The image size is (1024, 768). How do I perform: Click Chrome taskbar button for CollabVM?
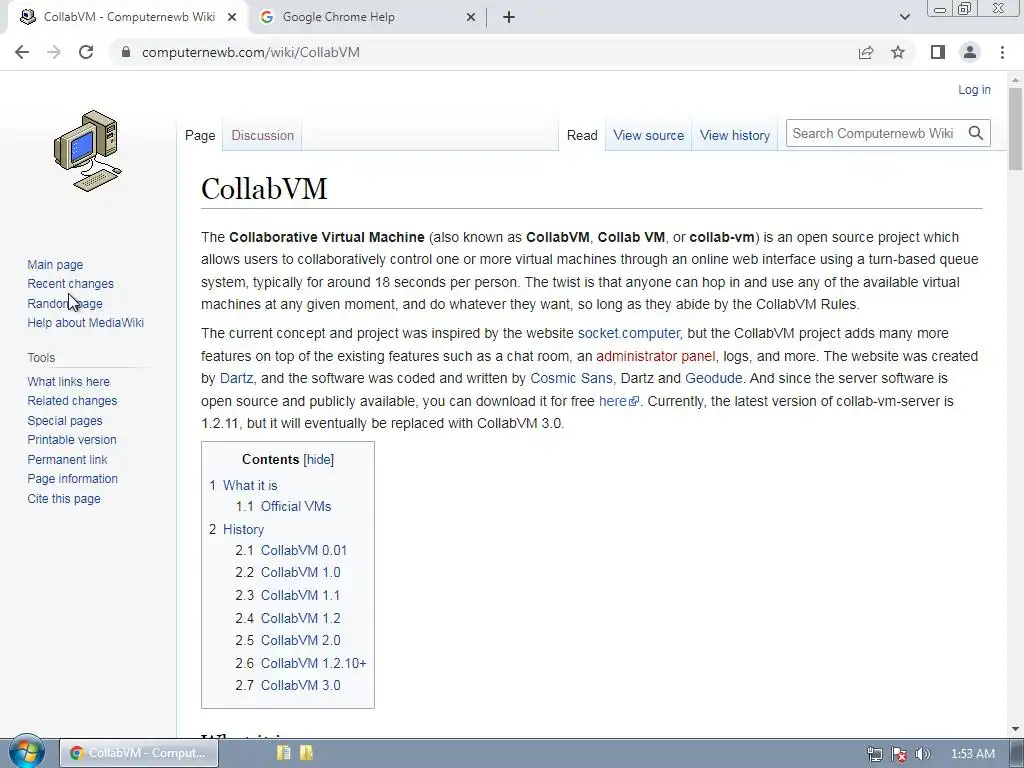(138, 753)
